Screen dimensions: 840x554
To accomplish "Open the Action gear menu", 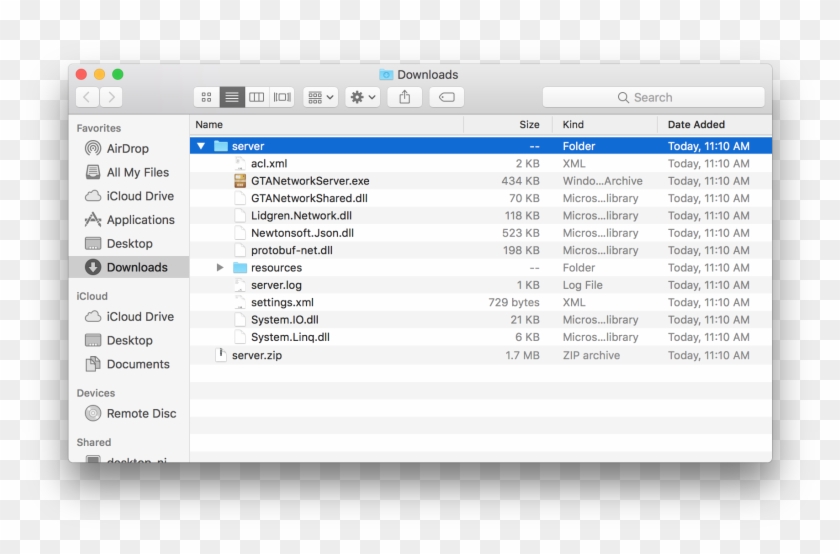I will 363,97.
